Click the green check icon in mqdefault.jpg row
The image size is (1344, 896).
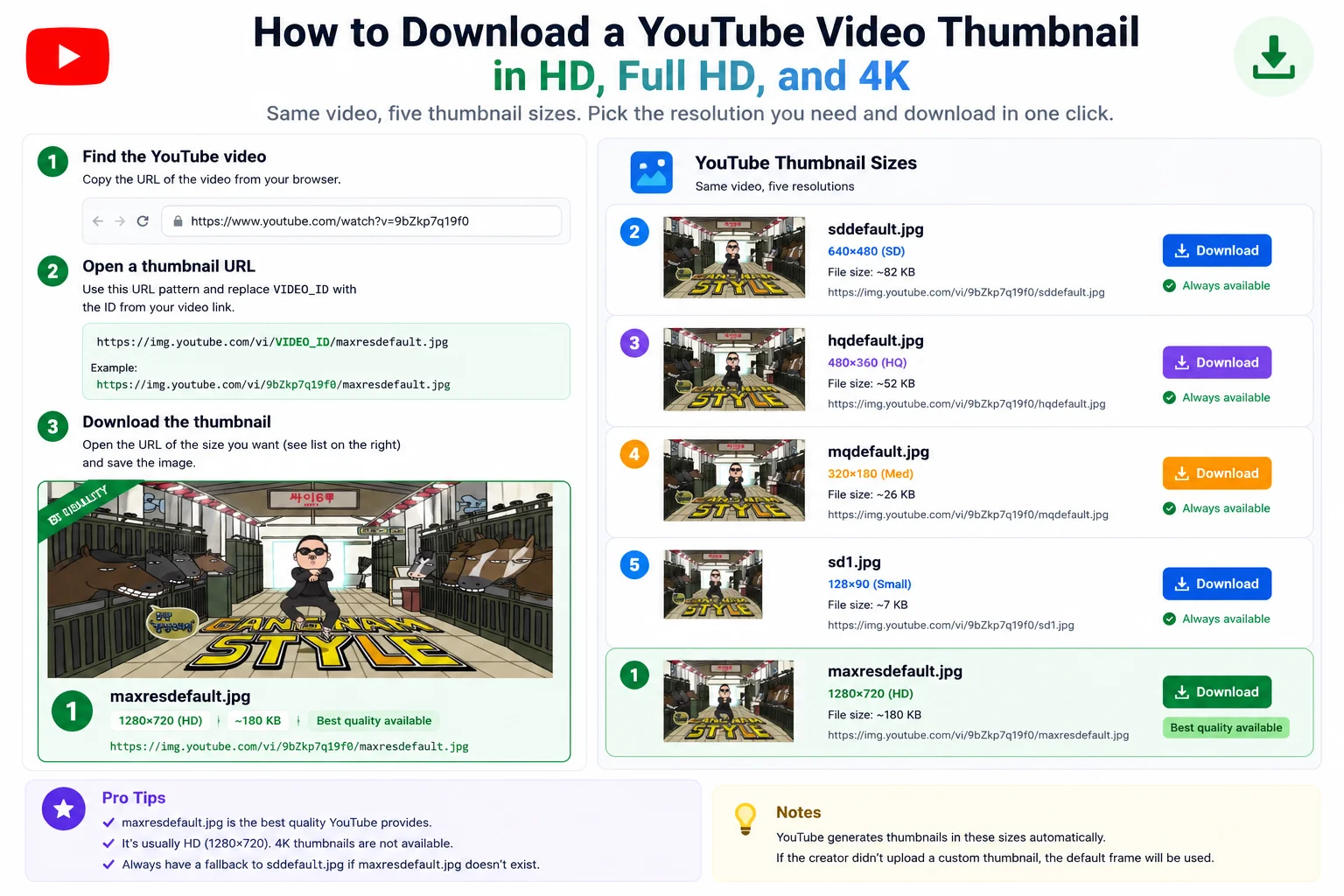point(1169,508)
